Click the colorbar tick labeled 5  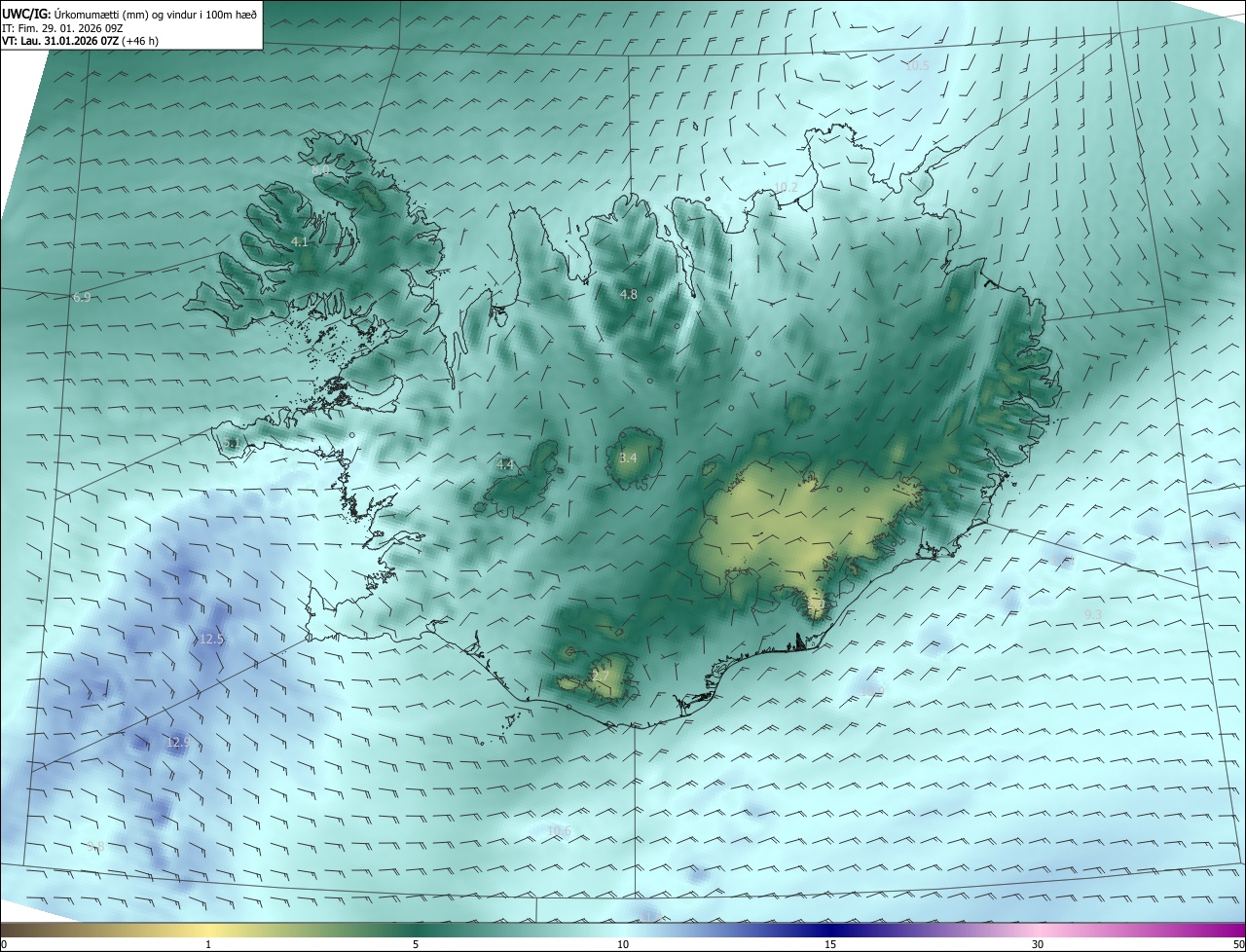(x=416, y=944)
